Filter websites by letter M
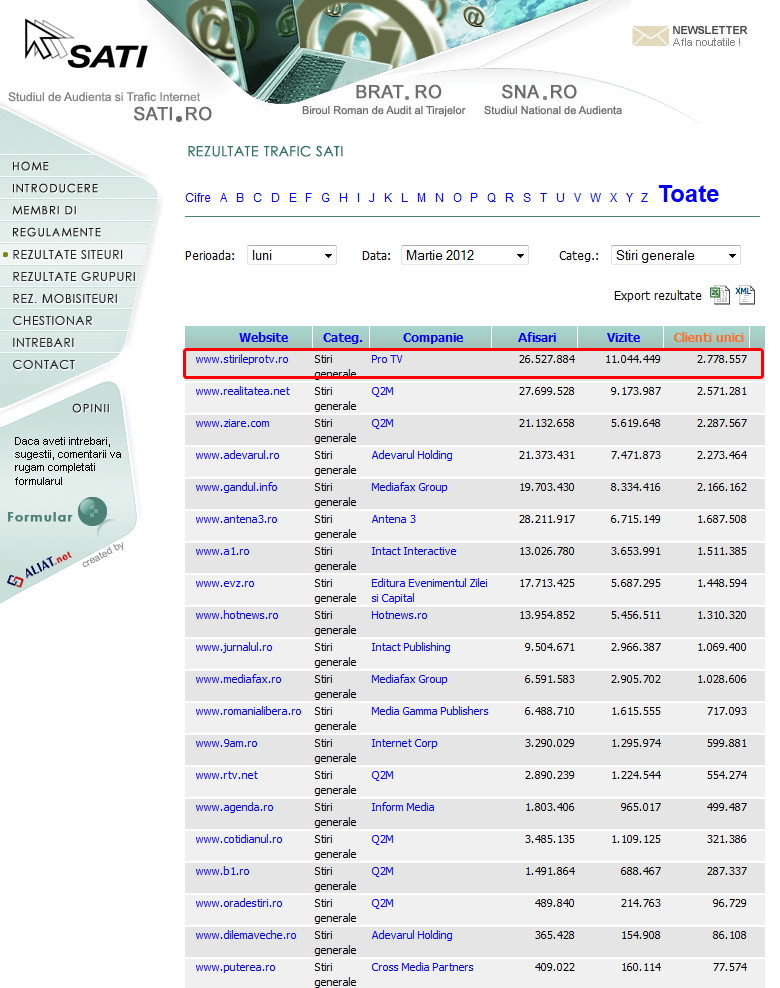The width and height of the screenshot is (780, 988). pyautogui.click(x=421, y=198)
